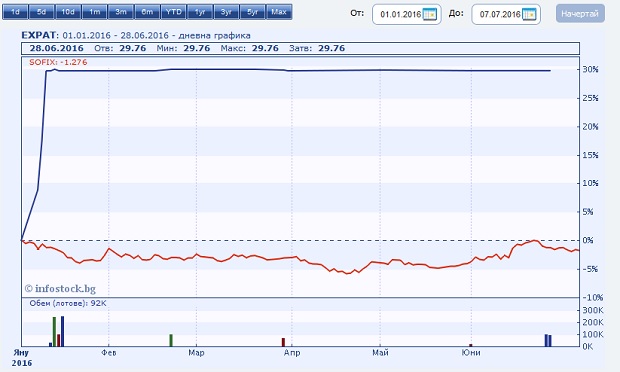Switch chart to 1m range
This screenshot has height=372, width=620.
(x=95, y=12)
